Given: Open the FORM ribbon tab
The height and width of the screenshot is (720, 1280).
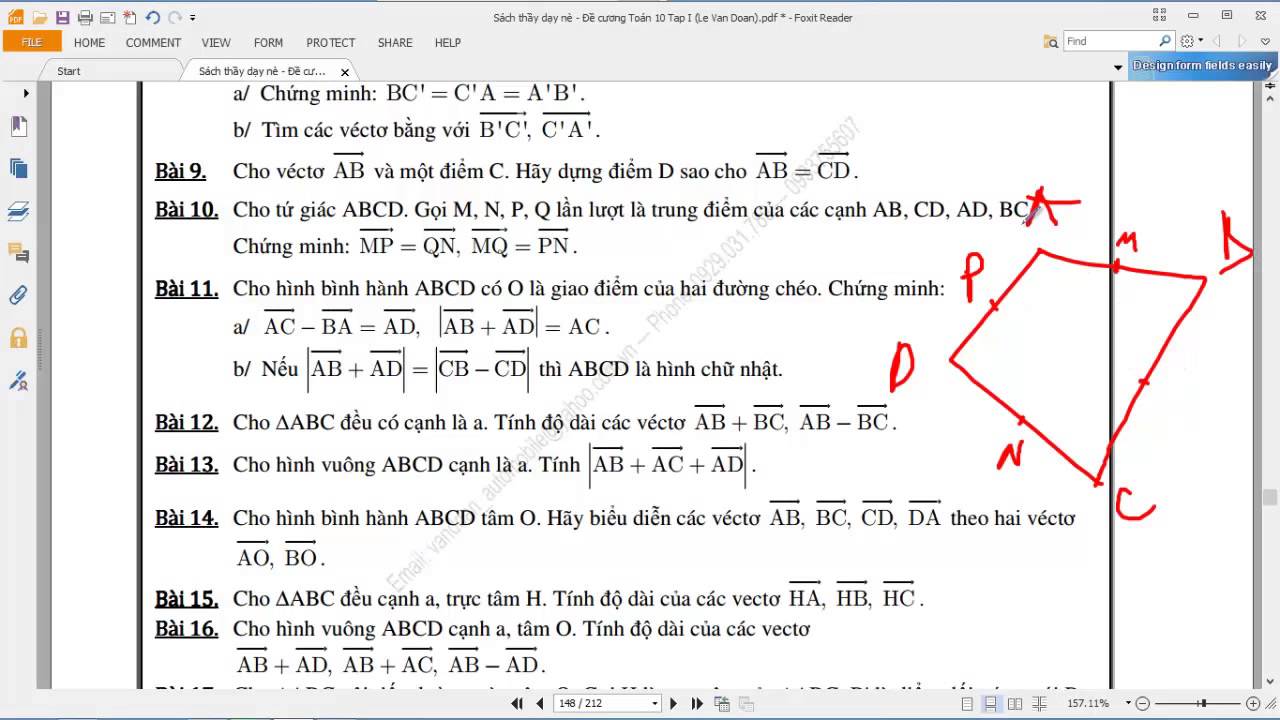Looking at the screenshot, I should pos(268,43).
